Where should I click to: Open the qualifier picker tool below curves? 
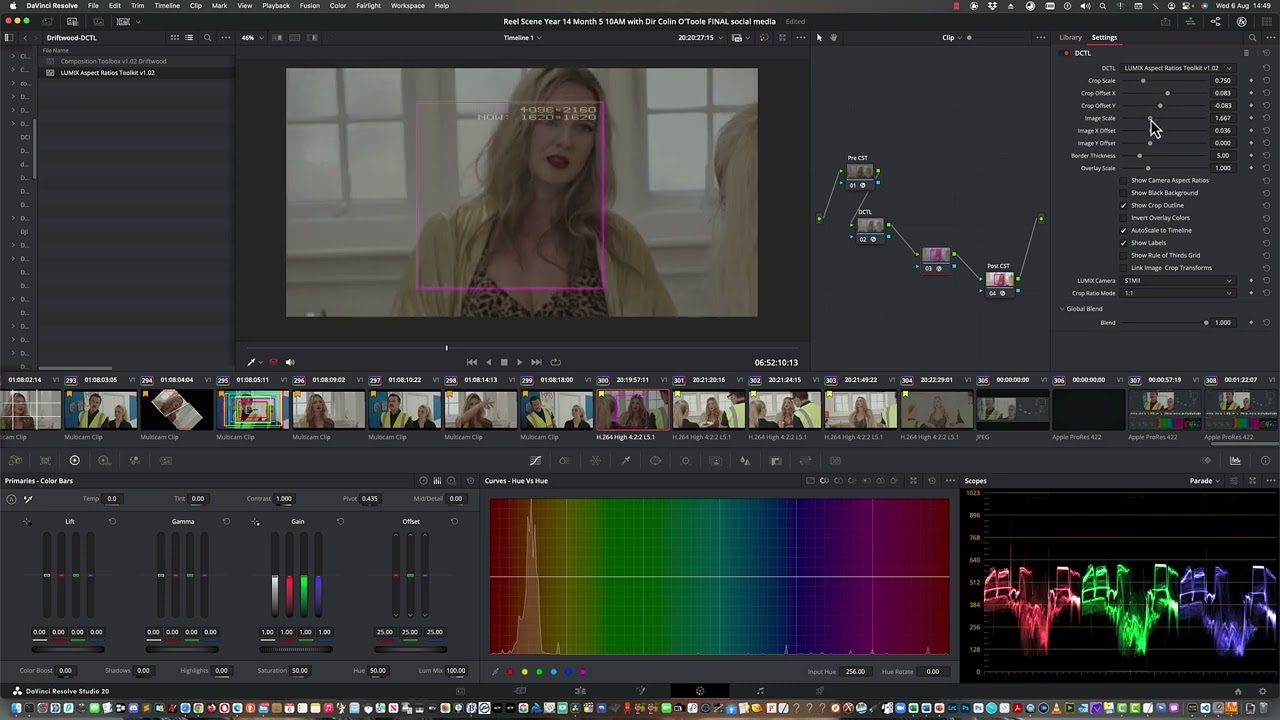tap(496, 672)
